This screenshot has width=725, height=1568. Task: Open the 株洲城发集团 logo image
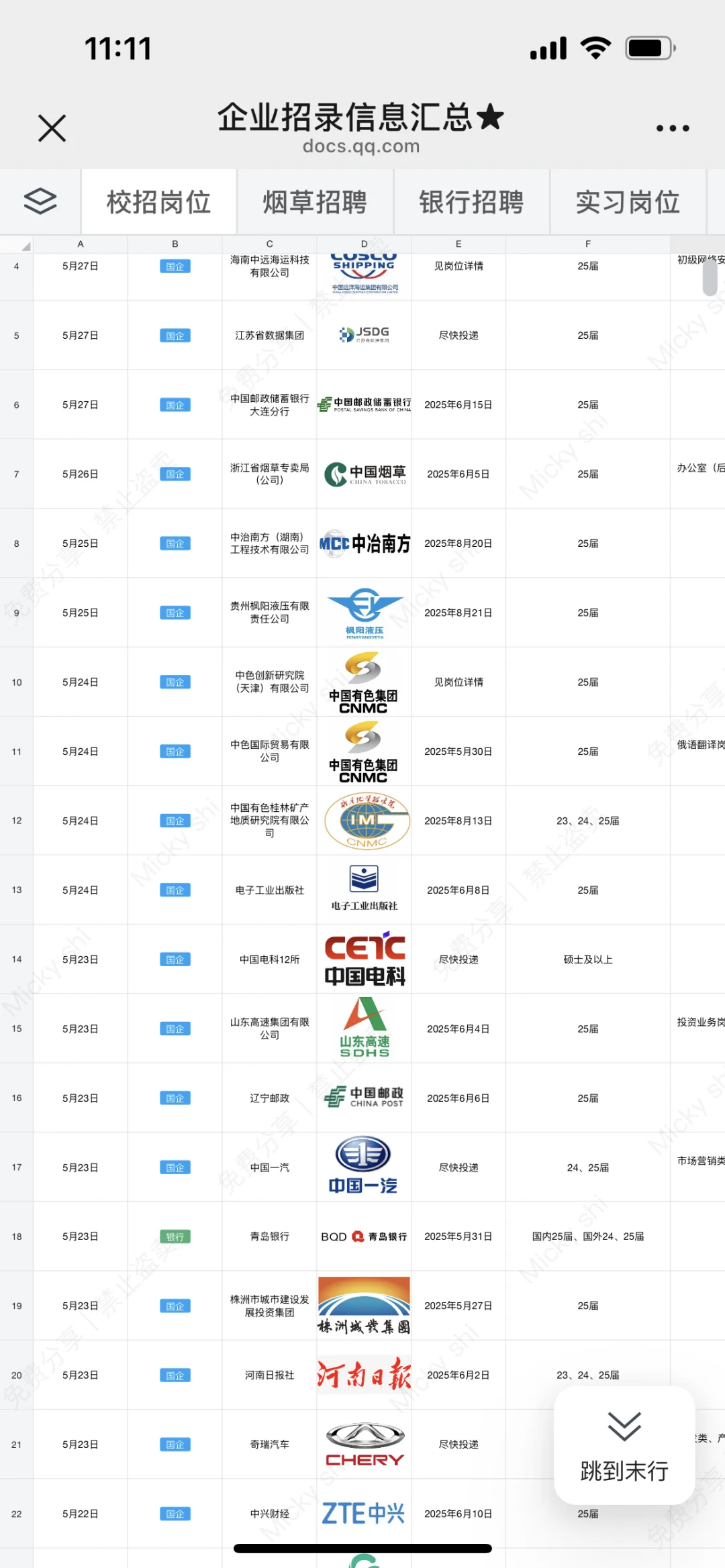click(364, 1306)
